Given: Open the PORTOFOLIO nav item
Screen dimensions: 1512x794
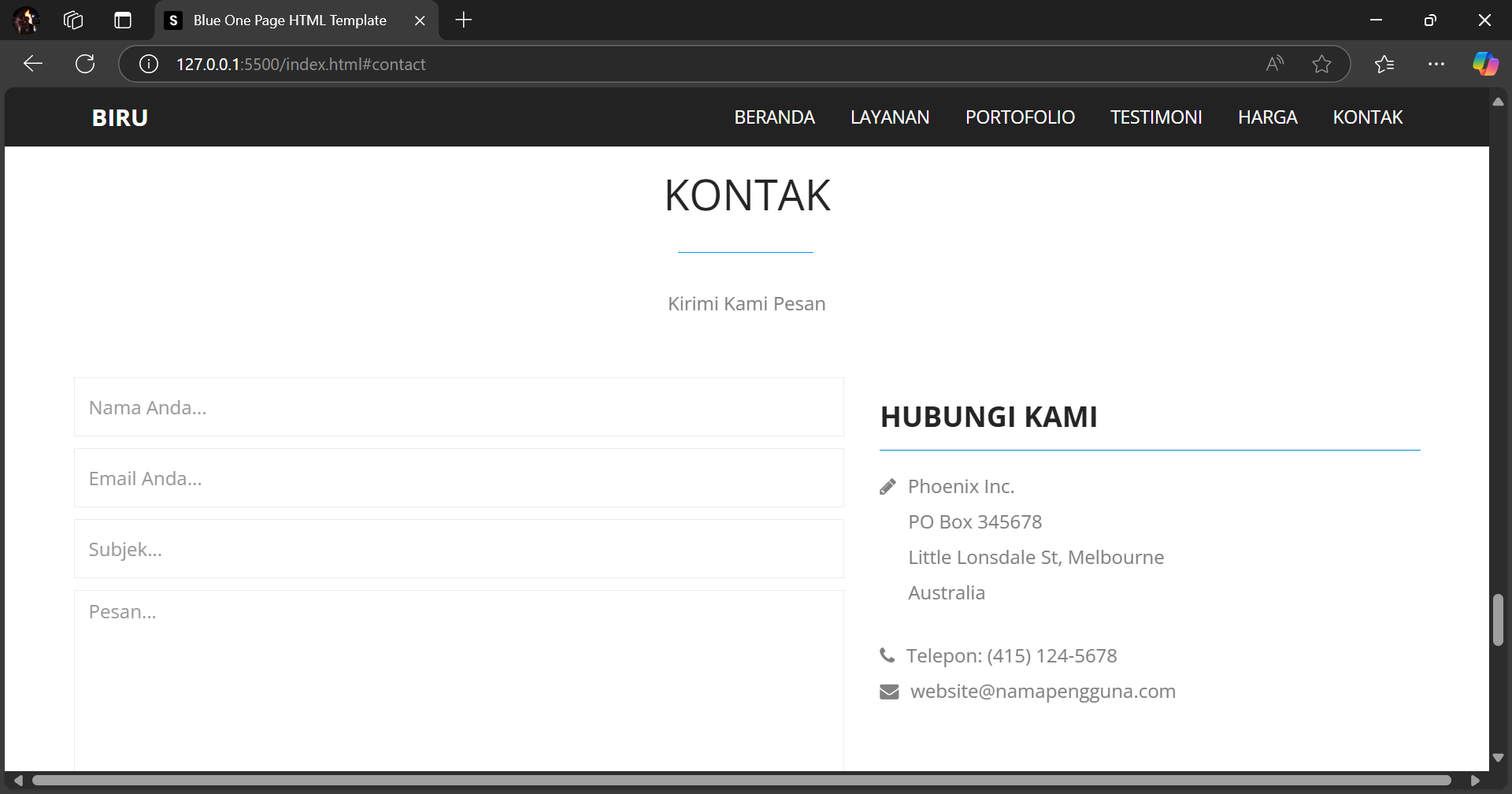Looking at the screenshot, I should [x=1020, y=117].
